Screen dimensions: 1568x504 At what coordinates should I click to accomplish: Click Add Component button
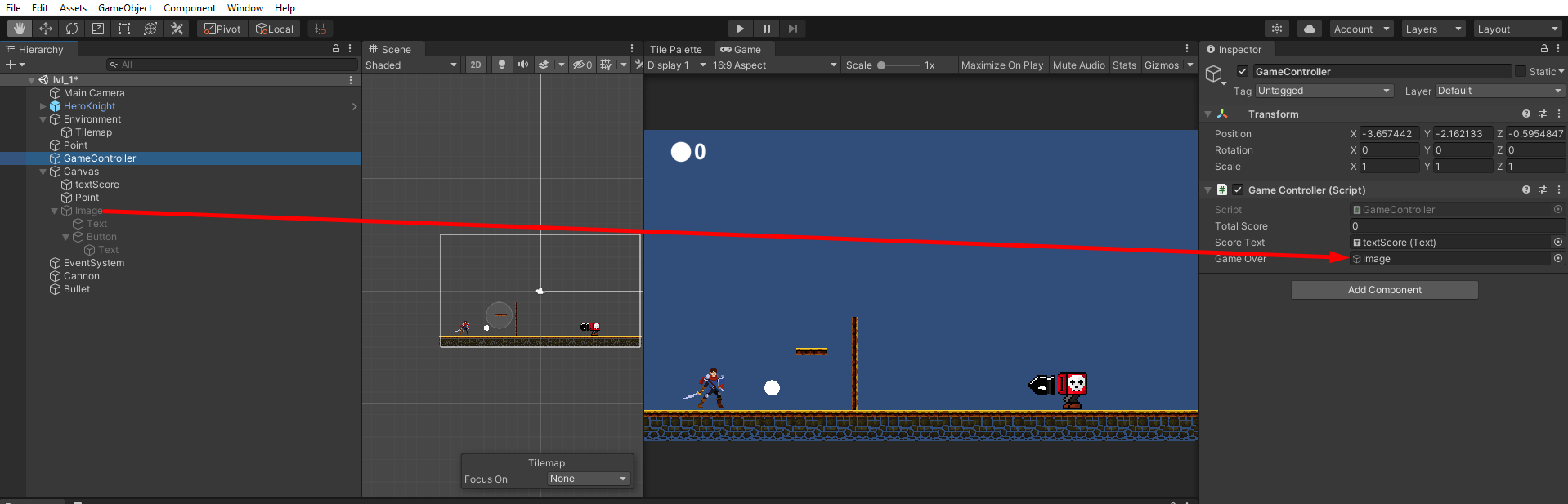click(x=1384, y=289)
